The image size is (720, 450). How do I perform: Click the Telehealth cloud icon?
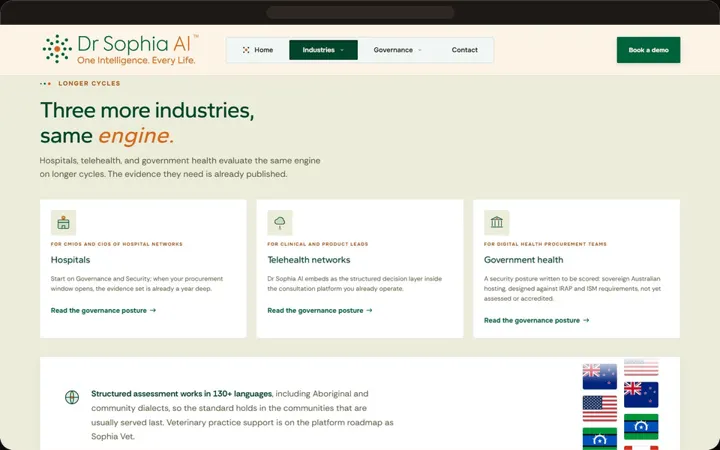click(280, 223)
